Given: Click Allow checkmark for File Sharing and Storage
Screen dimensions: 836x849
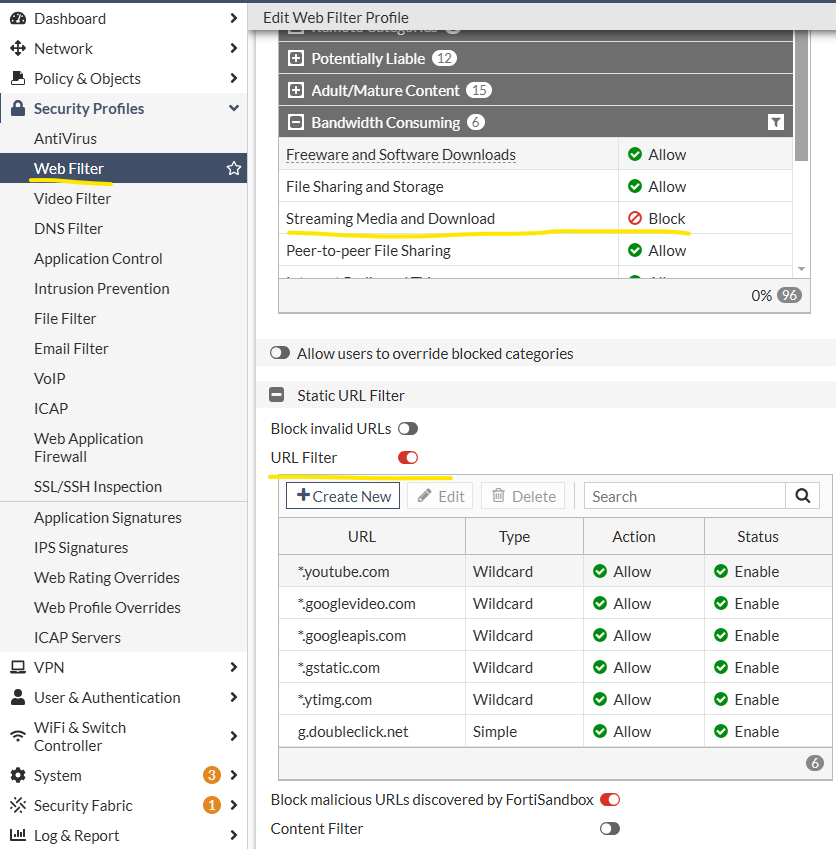Looking at the screenshot, I should coord(635,186).
